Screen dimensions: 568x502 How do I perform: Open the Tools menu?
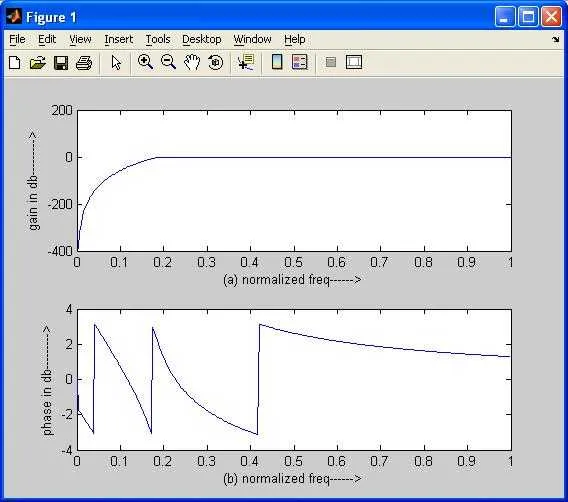tap(158, 39)
